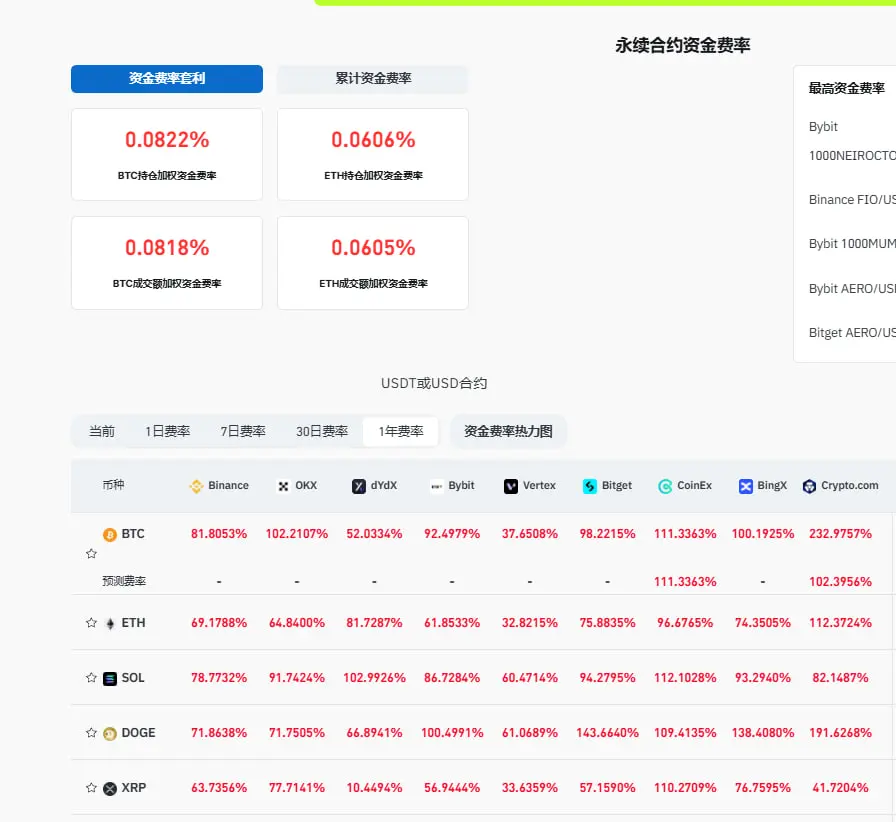
Task: Open the Bybit 1000MUM entry
Action: [852, 244]
